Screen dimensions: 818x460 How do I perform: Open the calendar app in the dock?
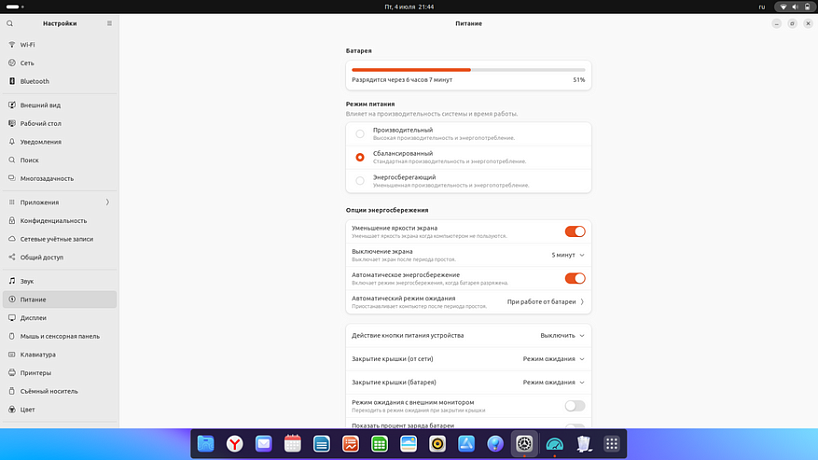pos(293,443)
